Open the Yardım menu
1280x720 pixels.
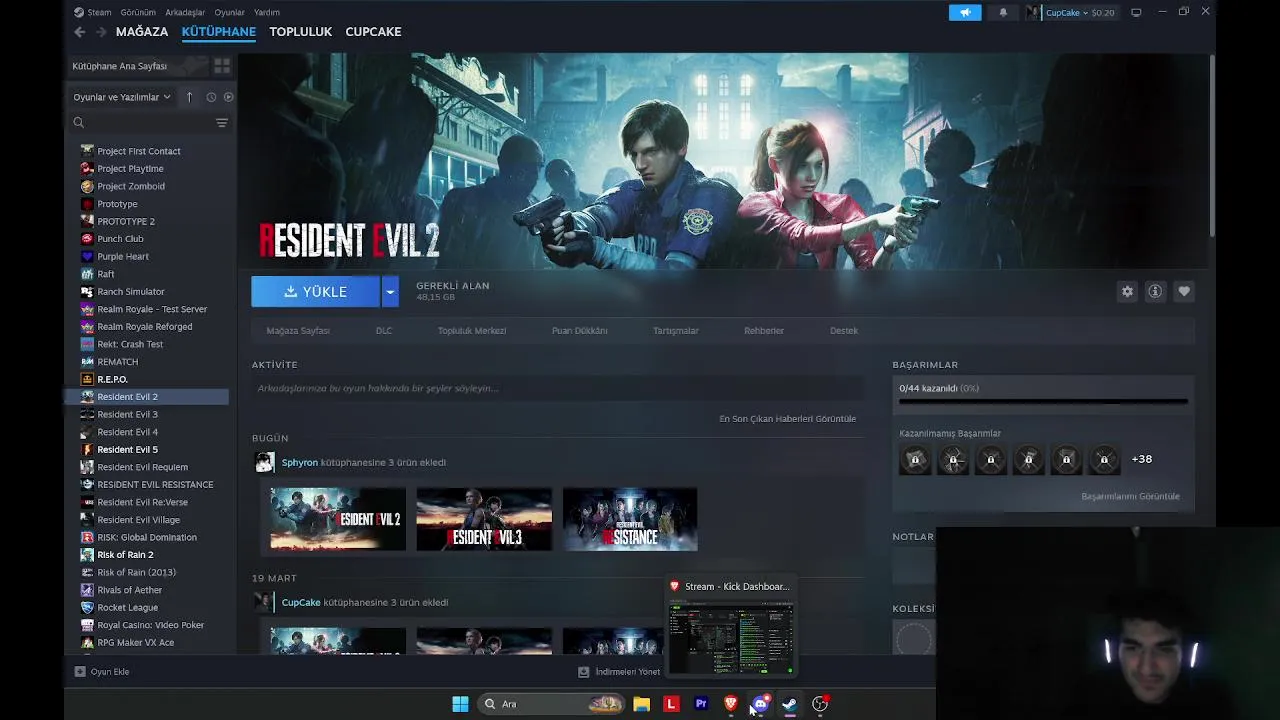click(x=267, y=12)
